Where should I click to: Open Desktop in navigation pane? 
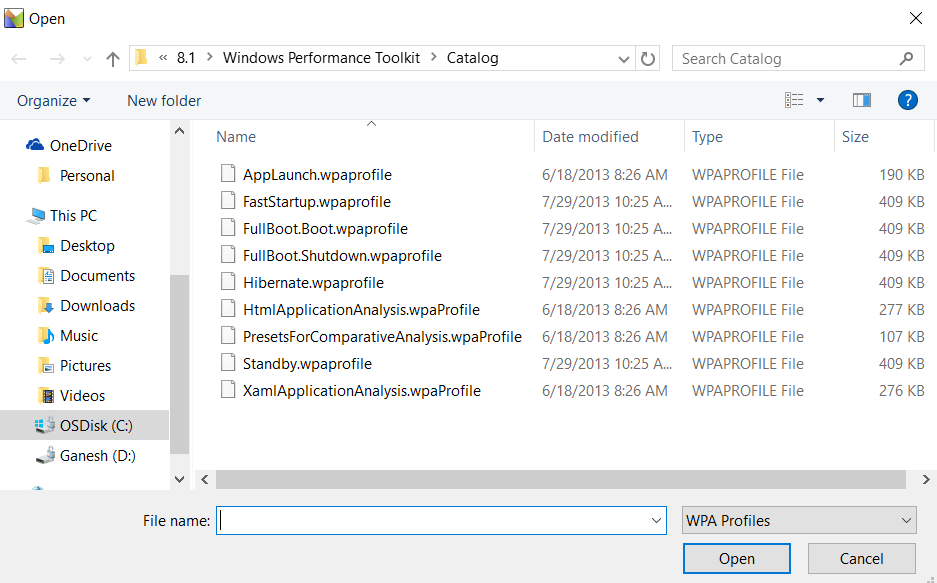coord(87,246)
